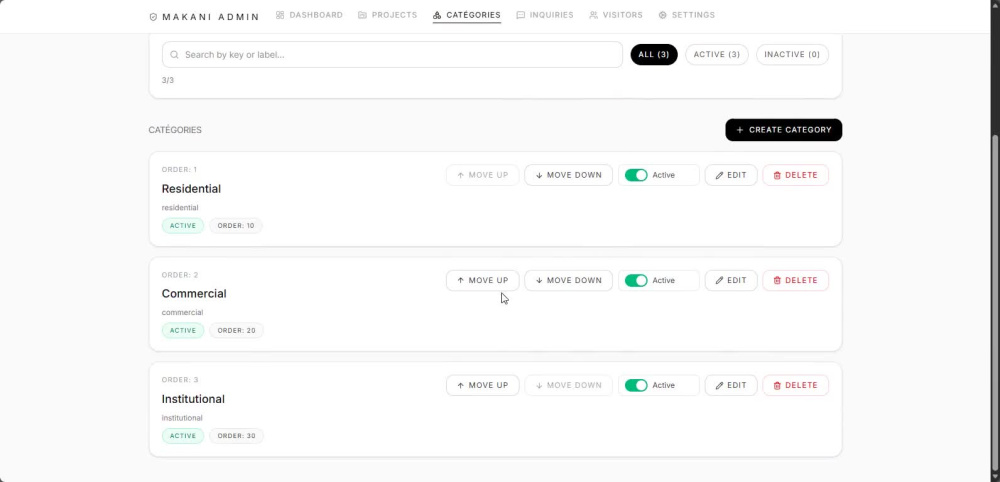Click the down arrow icon for Commercial

539,281
